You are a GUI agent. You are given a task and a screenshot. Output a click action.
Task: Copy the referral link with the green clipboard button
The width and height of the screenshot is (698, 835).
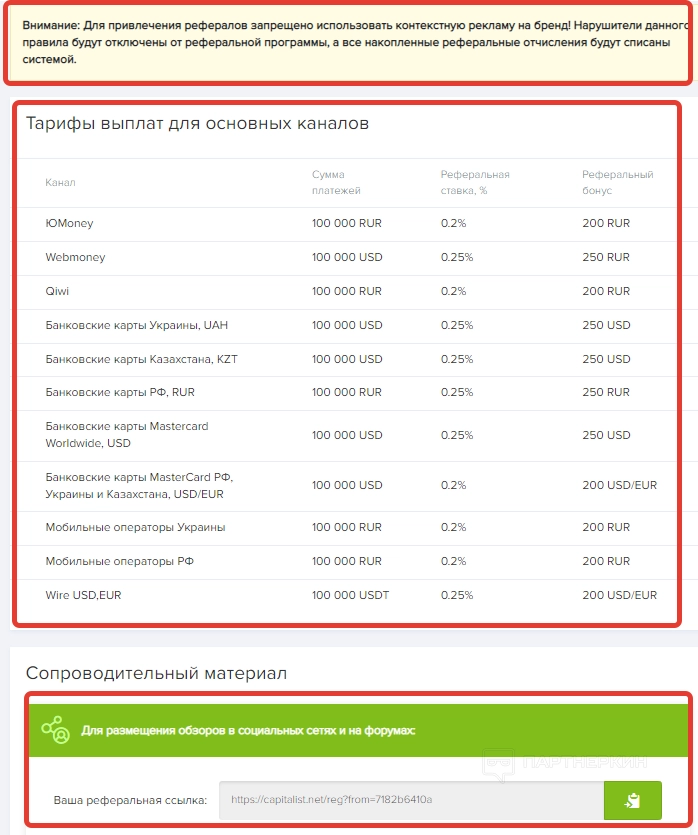633,800
